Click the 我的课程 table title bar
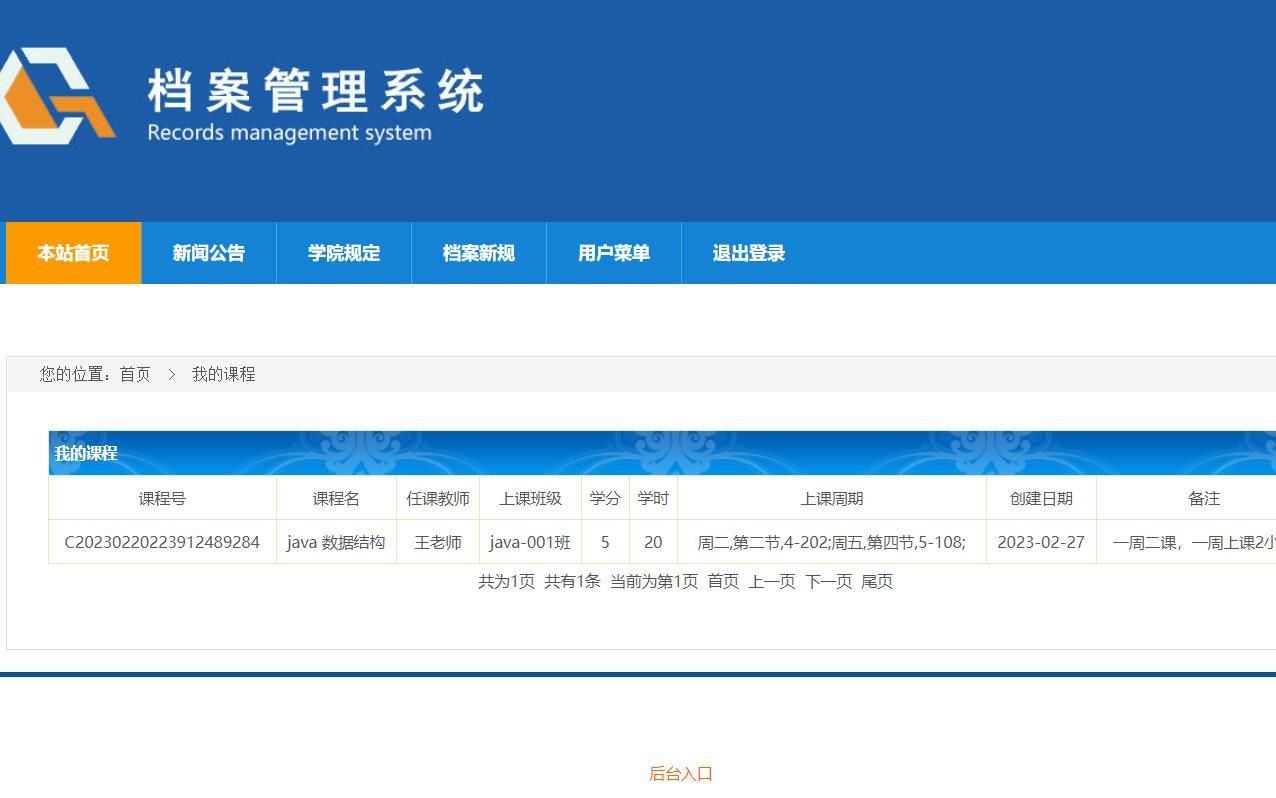This screenshot has width=1276, height=798. (x=86, y=452)
